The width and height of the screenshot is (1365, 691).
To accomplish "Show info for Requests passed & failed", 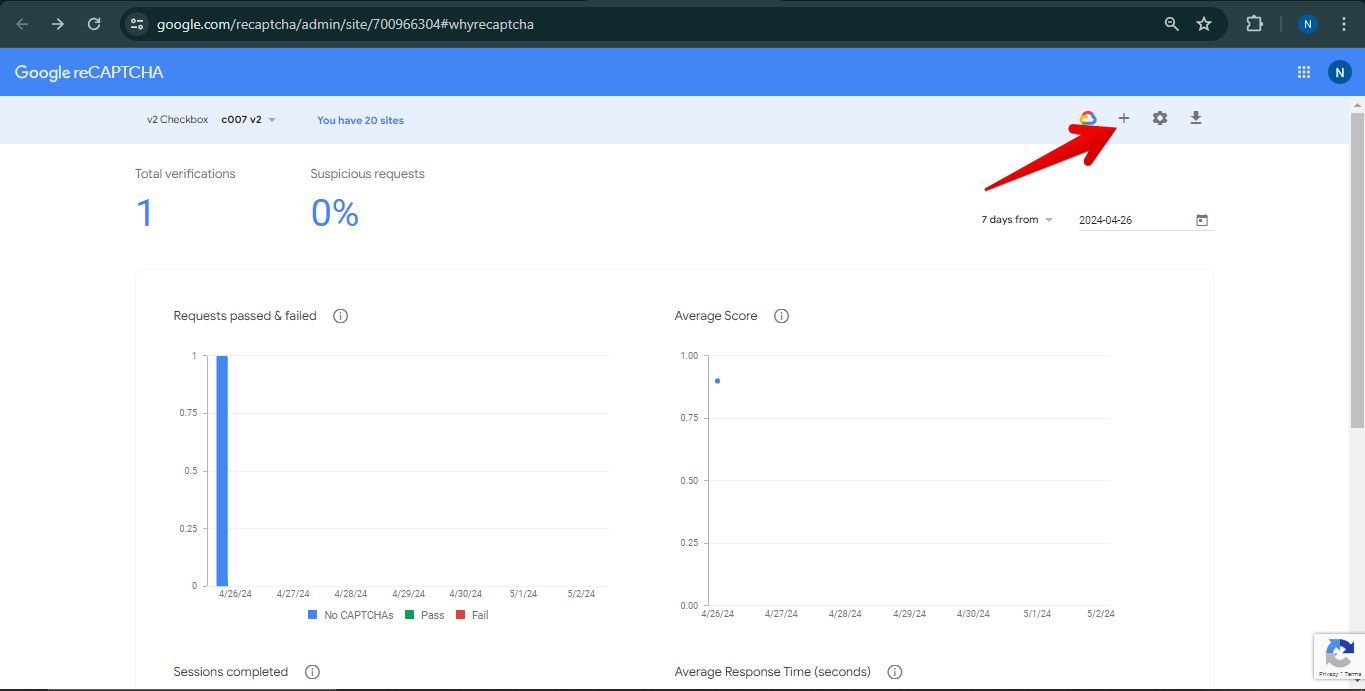I will tap(340, 316).
